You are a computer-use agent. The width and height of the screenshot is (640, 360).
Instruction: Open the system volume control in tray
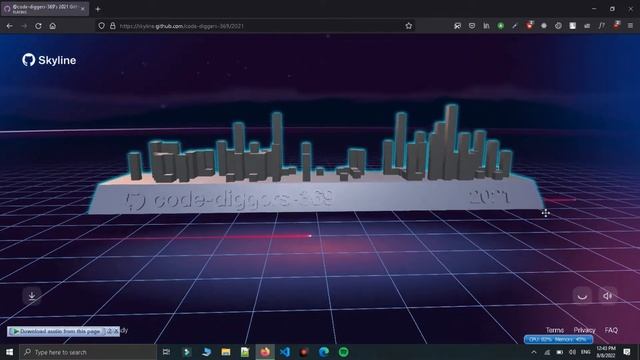pos(572,352)
